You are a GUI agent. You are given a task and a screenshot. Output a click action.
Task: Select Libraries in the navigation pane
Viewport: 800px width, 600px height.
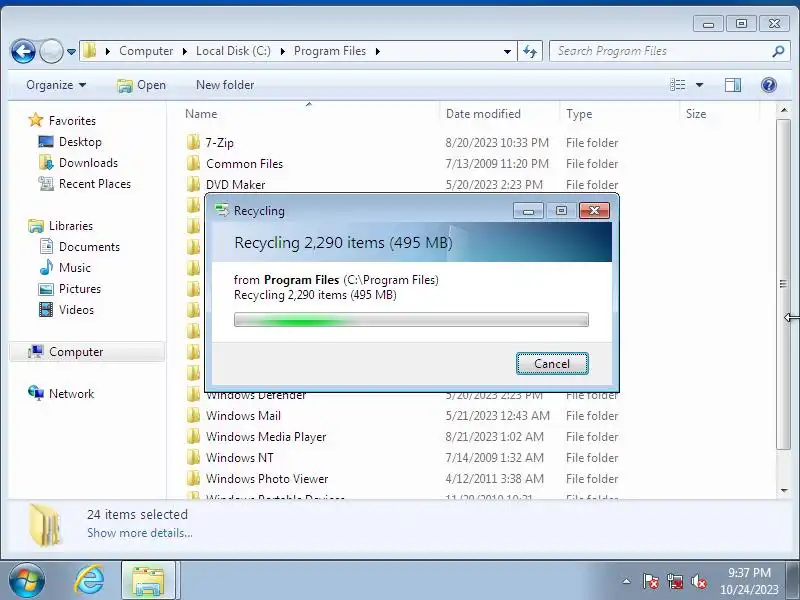coord(70,226)
